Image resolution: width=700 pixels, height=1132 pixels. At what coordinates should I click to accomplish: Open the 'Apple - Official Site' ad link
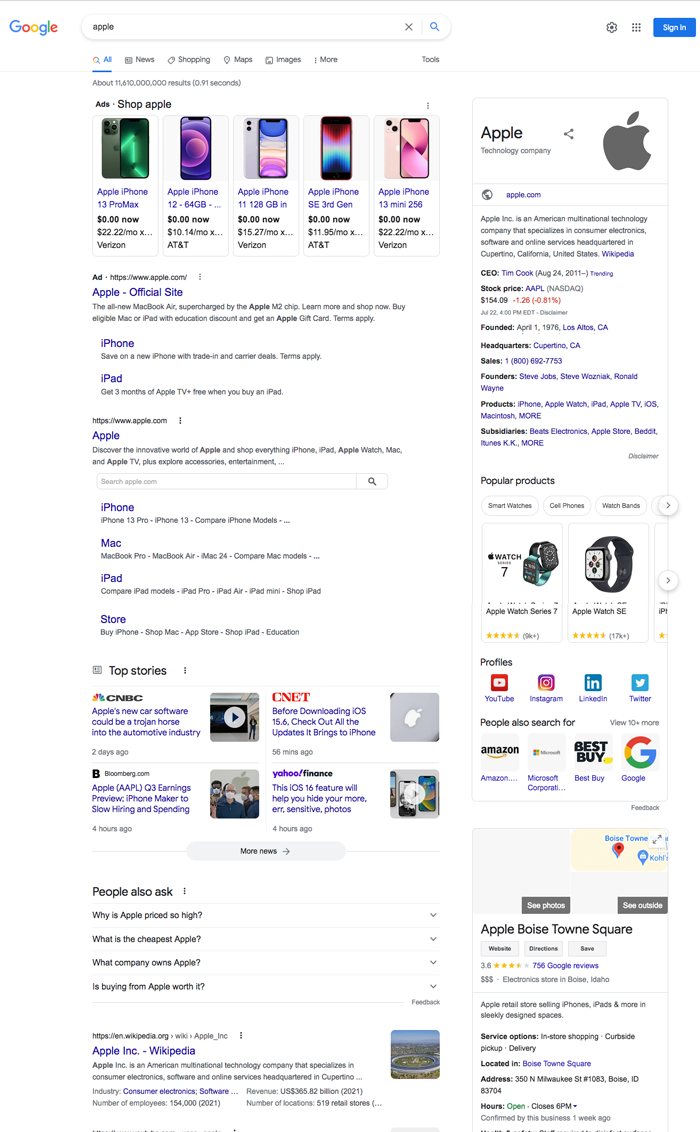point(137,292)
